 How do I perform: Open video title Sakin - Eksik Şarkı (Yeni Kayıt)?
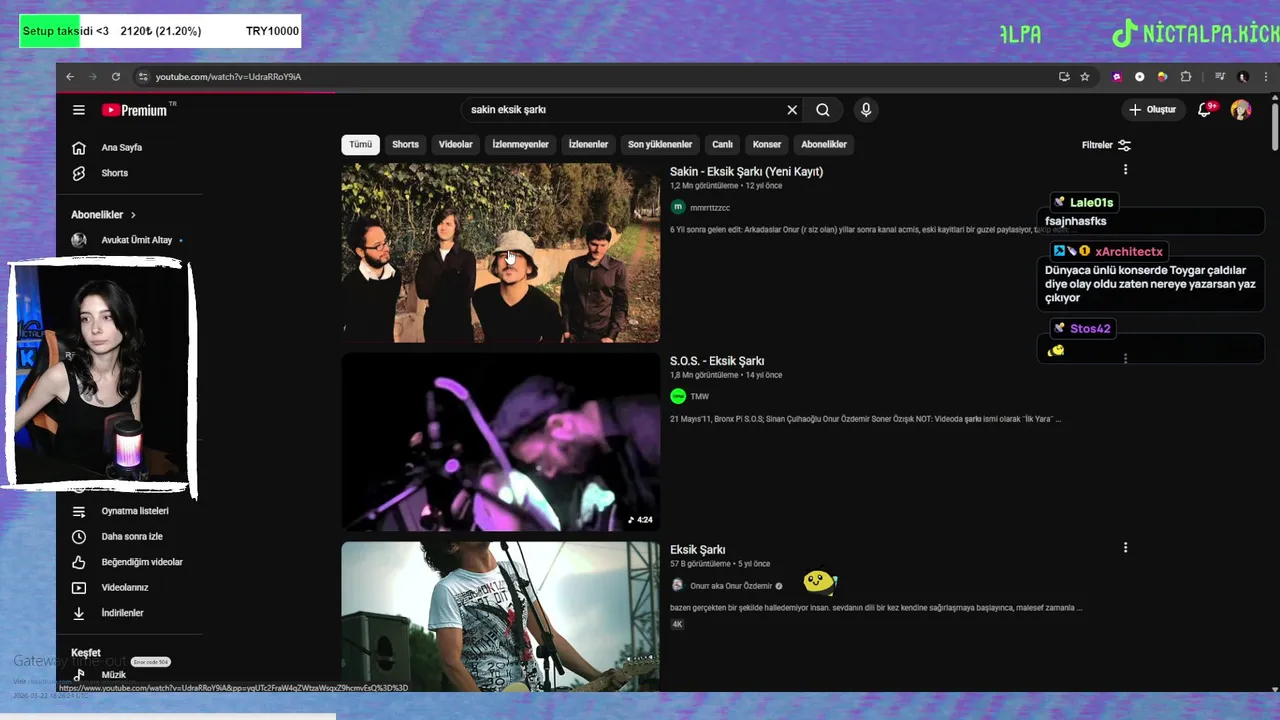[x=746, y=172]
